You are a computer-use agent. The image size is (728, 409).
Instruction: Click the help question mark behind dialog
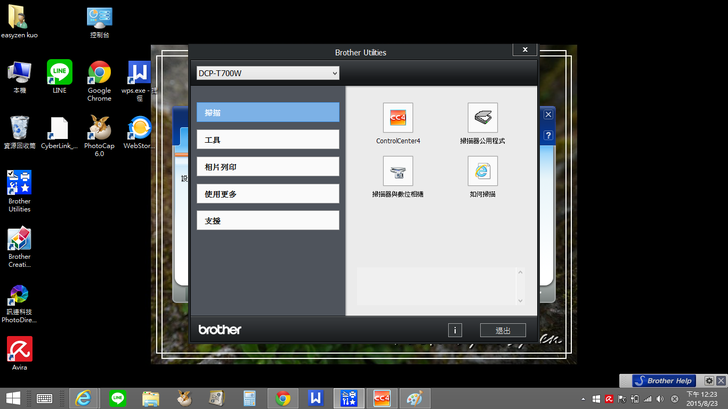[x=548, y=135]
